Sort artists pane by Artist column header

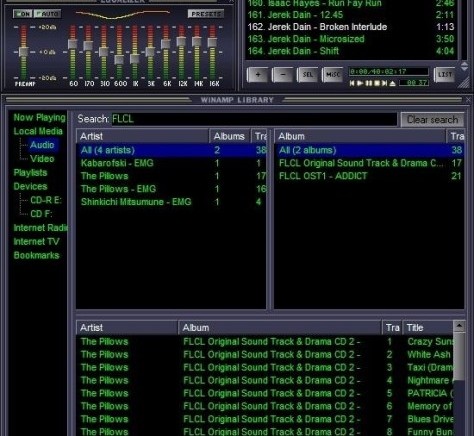coord(142,136)
